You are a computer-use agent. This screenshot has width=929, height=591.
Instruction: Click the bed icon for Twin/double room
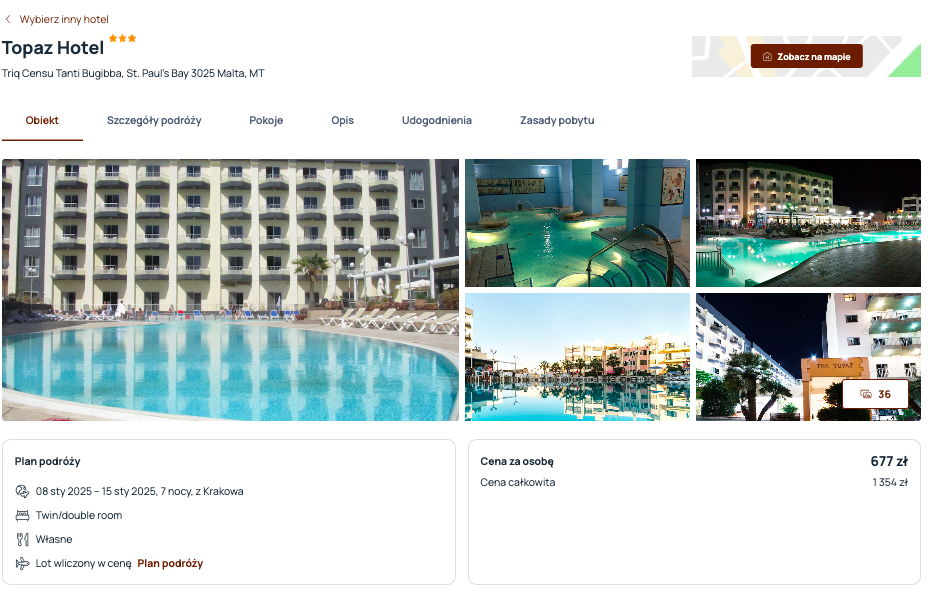23,516
